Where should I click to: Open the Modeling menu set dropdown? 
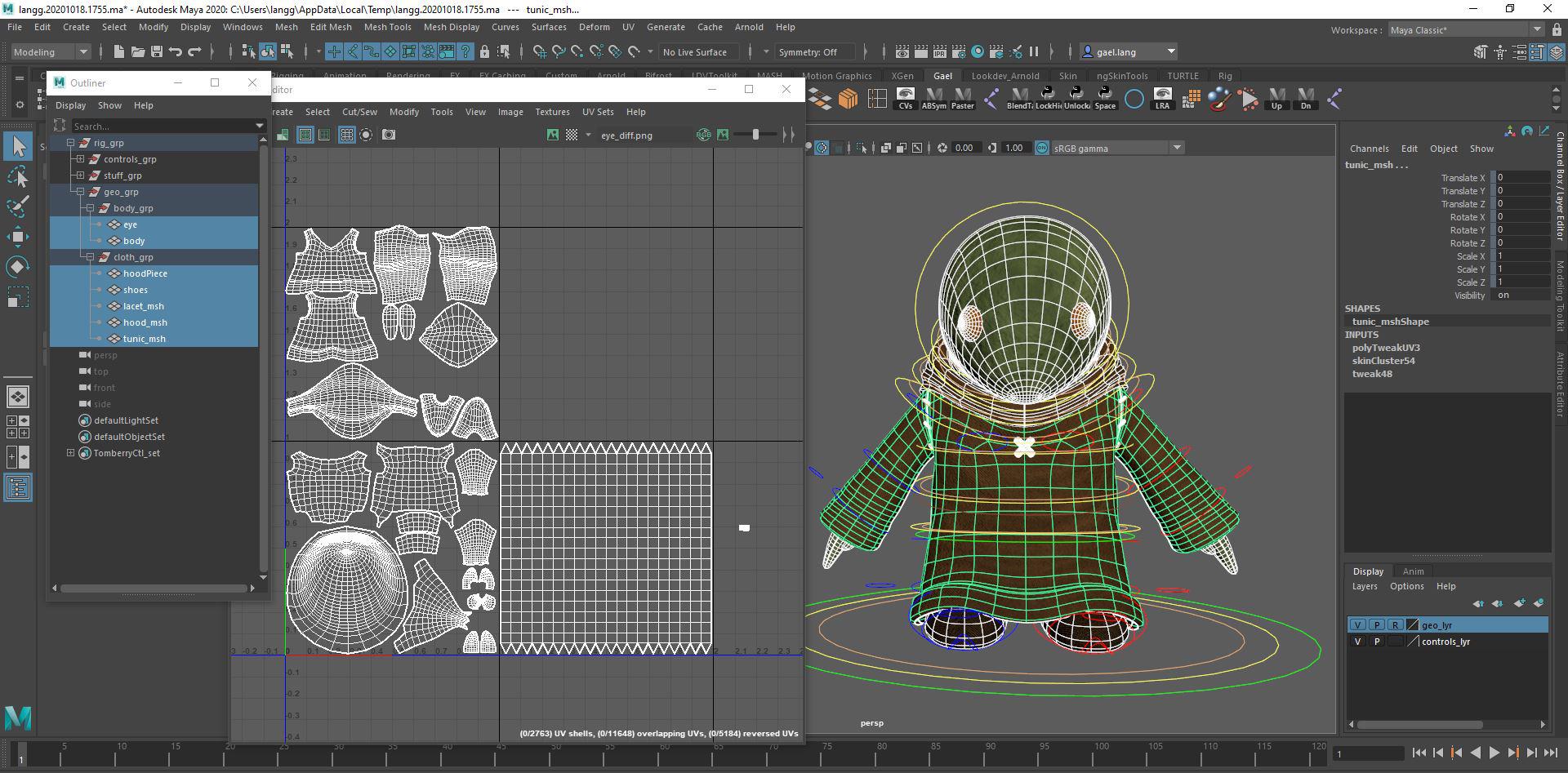coord(51,51)
